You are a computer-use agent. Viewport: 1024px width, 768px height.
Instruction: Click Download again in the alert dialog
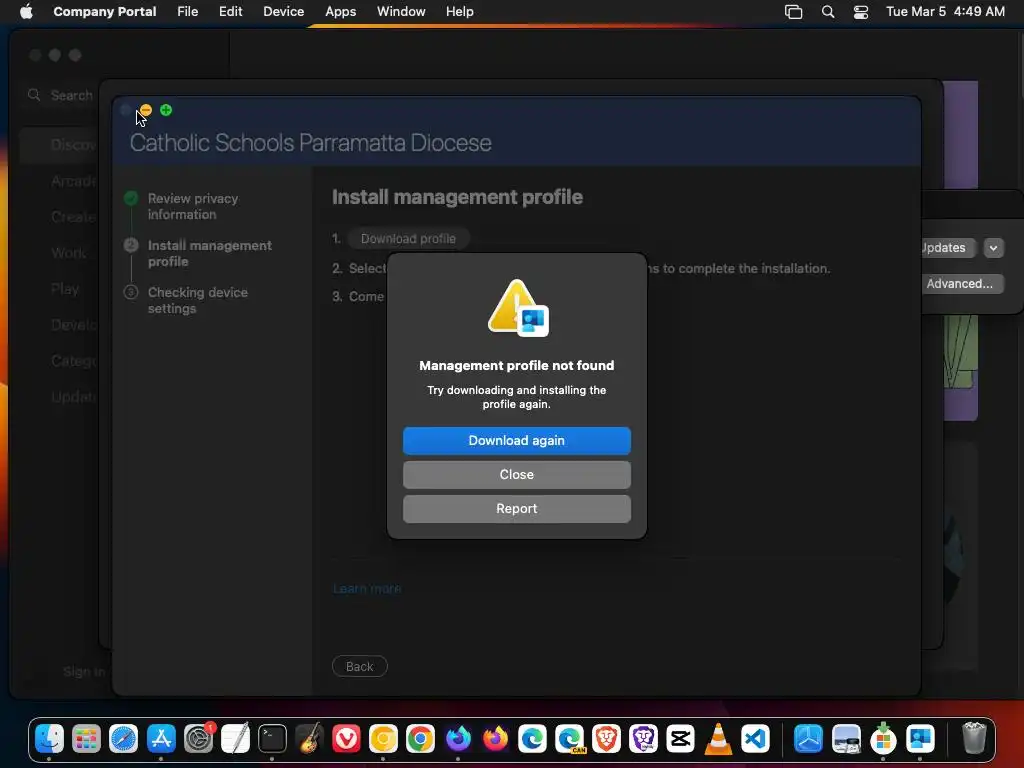[517, 441]
